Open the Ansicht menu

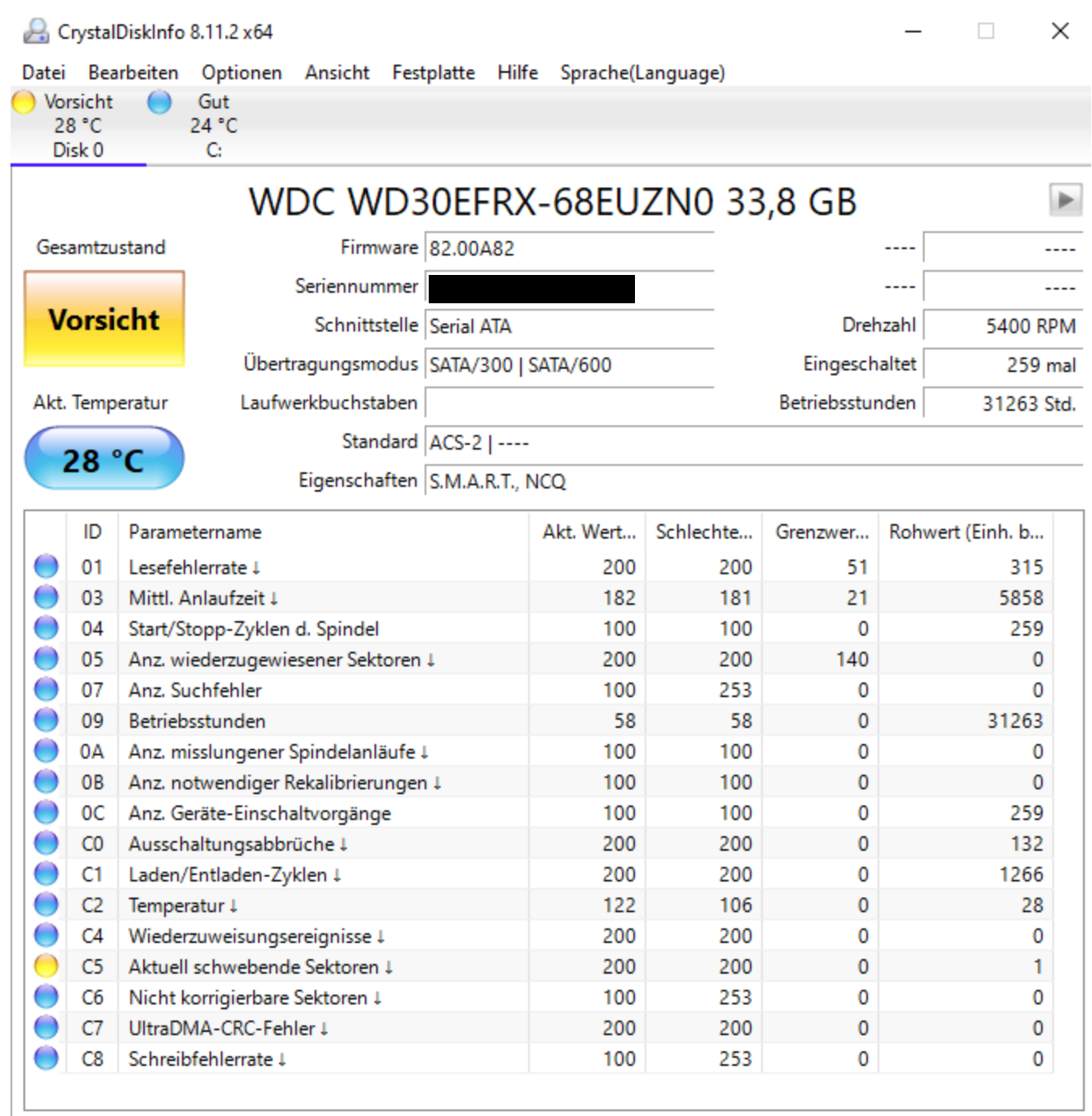coord(337,73)
